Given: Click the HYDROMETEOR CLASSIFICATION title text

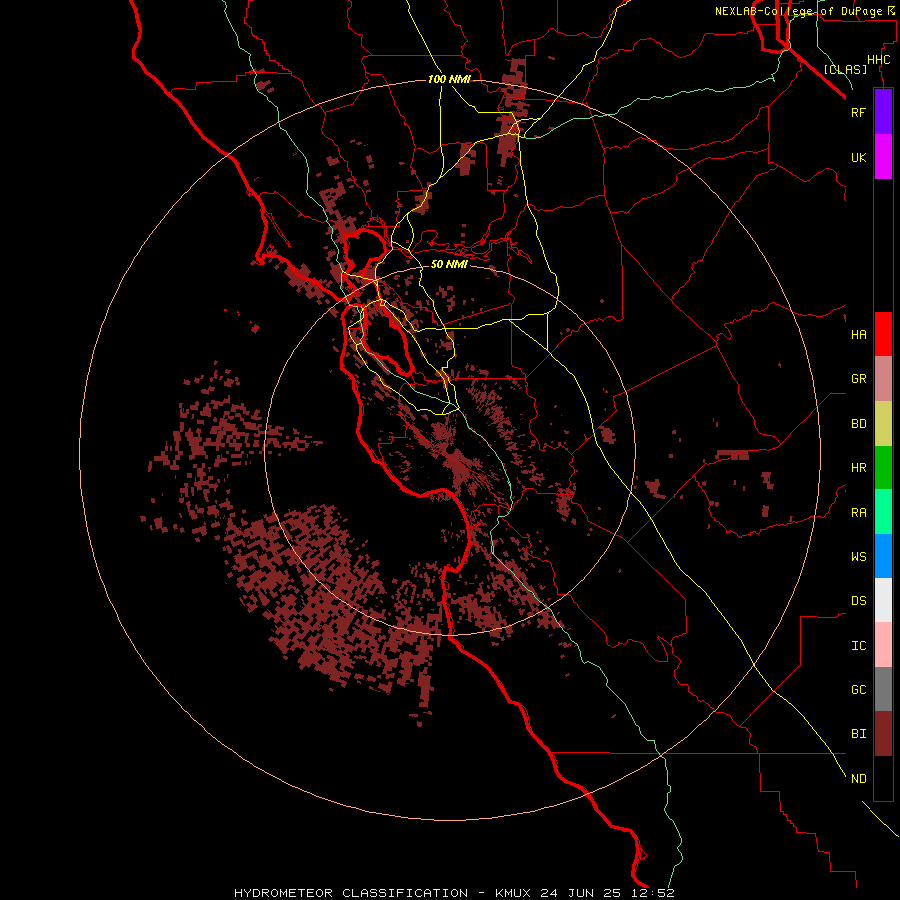Looking at the screenshot, I should click(x=351, y=893).
